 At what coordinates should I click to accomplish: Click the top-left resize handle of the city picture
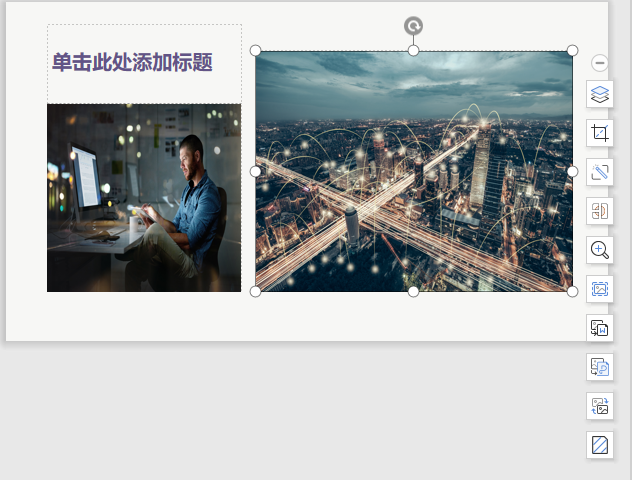pos(256,50)
